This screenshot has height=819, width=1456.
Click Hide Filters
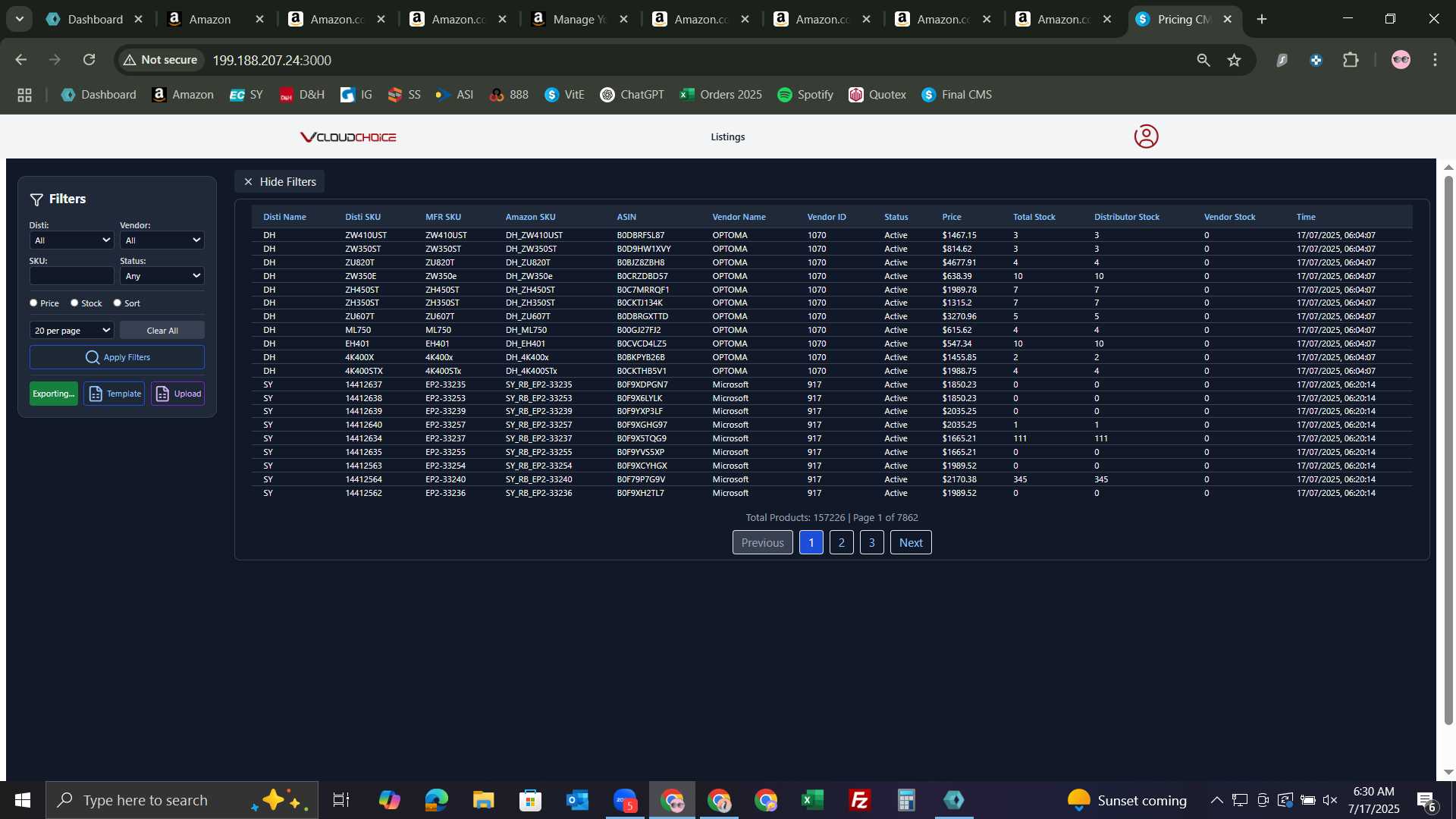pyautogui.click(x=279, y=182)
